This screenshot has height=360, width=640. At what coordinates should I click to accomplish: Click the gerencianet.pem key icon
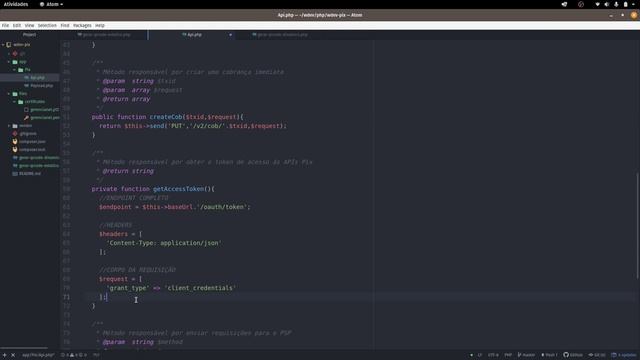[27, 118]
